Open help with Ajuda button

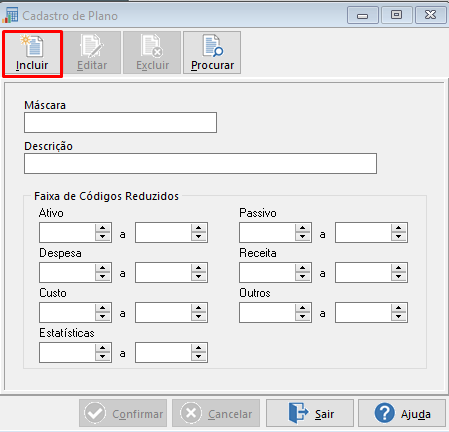click(x=402, y=413)
